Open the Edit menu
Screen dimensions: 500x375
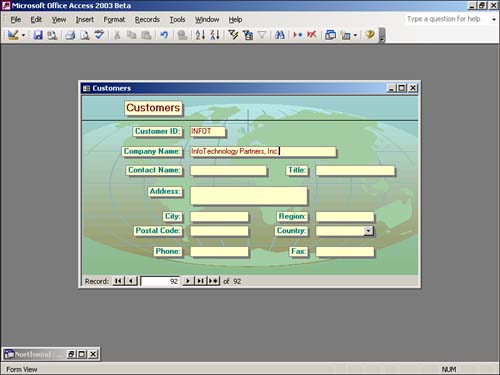pyautogui.click(x=36, y=20)
